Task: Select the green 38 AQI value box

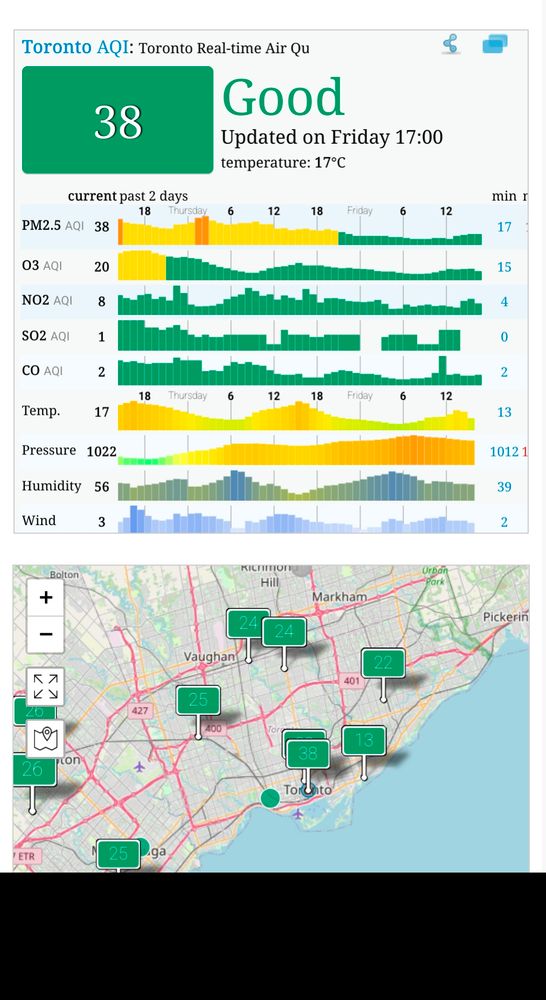Action: click(x=117, y=120)
